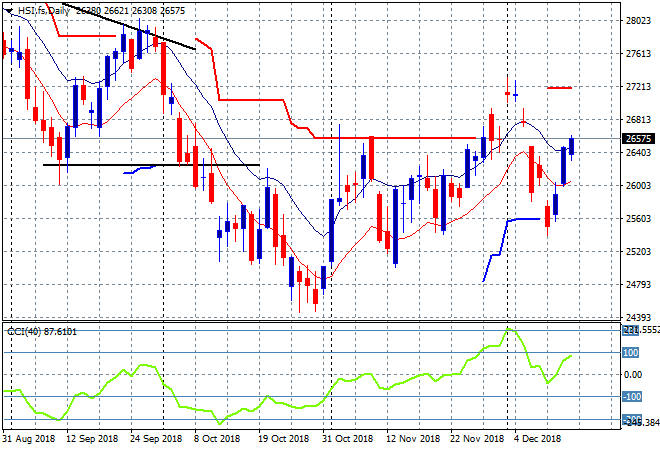Click the HSI,fs,Daily chart title text
660x450 pixels.
(44, 11)
